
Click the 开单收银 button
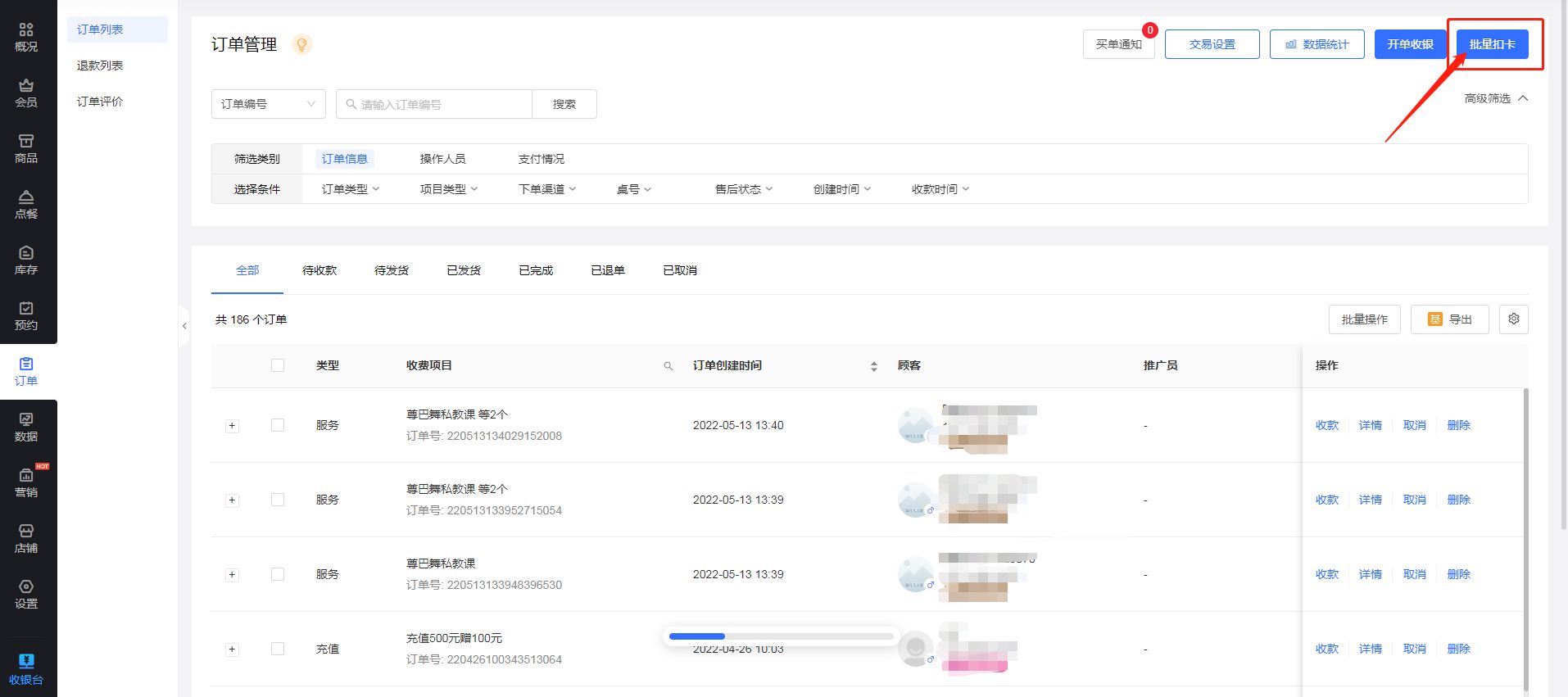[x=1410, y=44]
